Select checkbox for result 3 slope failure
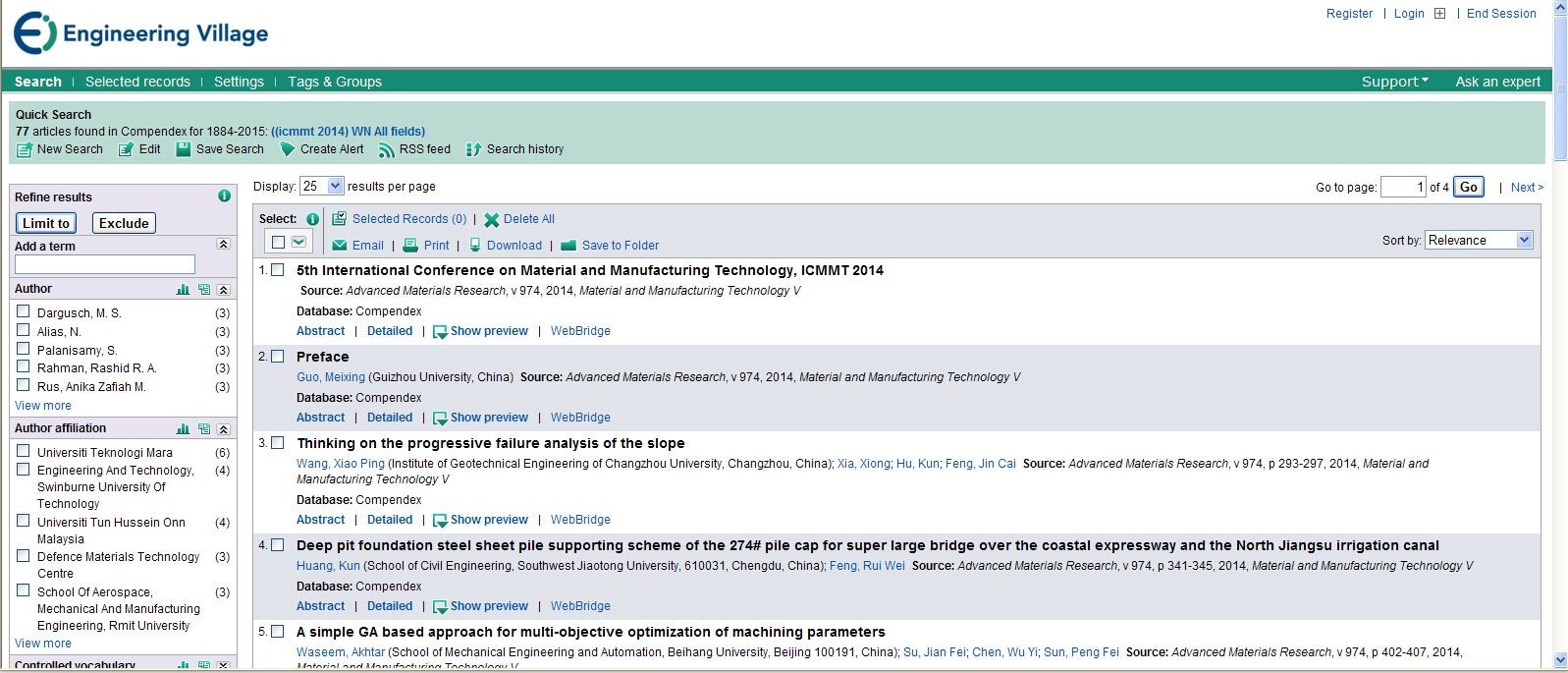Screen dimensions: 1568x673 (278, 443)
